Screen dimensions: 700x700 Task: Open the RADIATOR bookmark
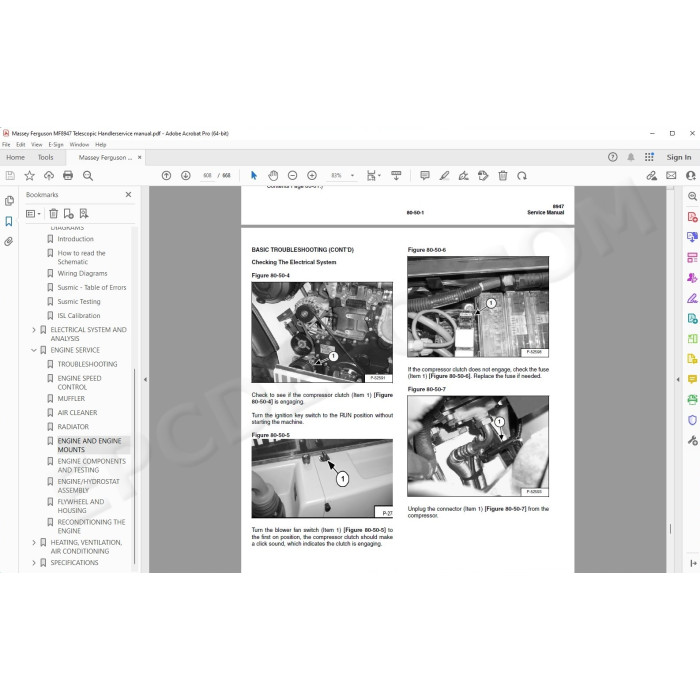point(73,427)
